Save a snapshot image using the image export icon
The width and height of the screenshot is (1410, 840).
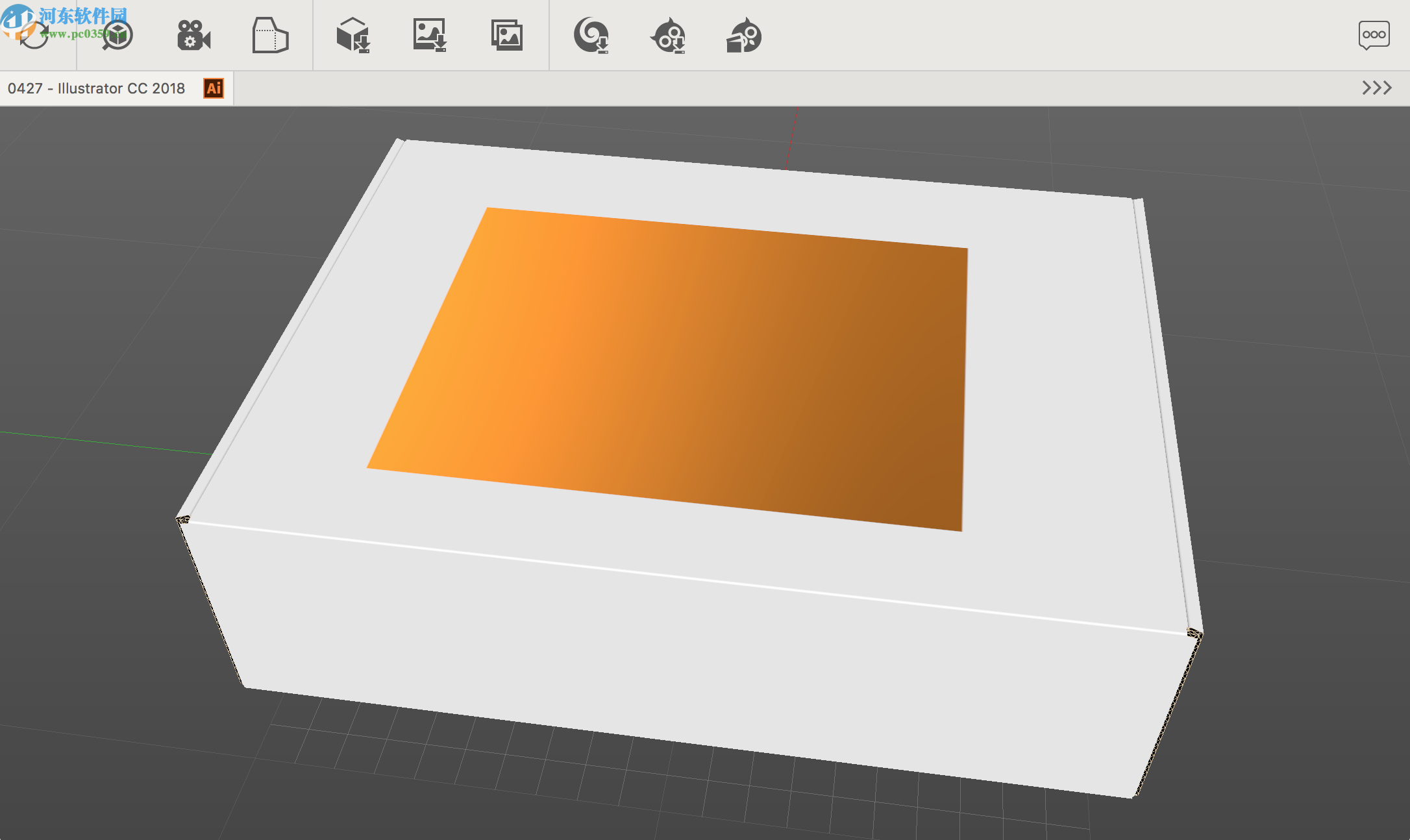429,36
